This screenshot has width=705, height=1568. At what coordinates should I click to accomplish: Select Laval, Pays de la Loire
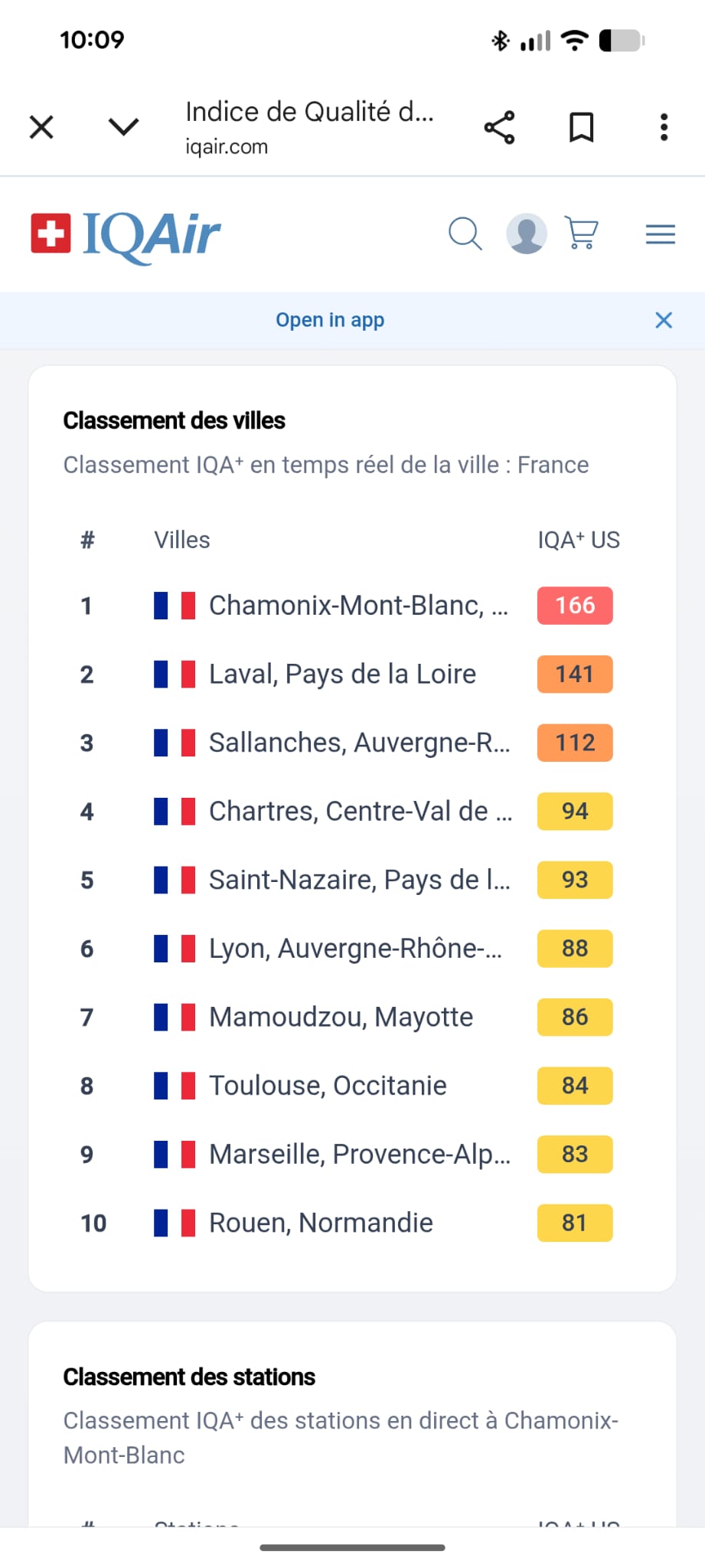(x=342, y=675)
